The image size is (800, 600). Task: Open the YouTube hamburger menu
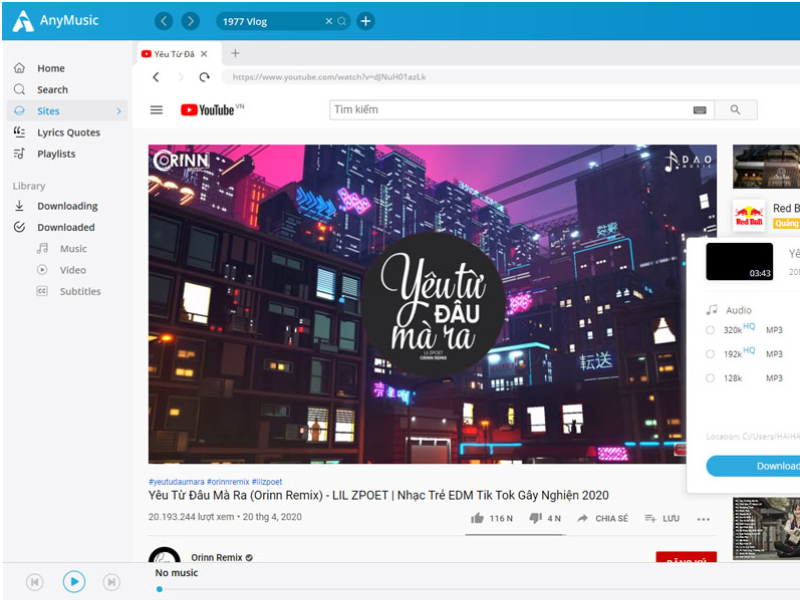click(x=157, y=110)
